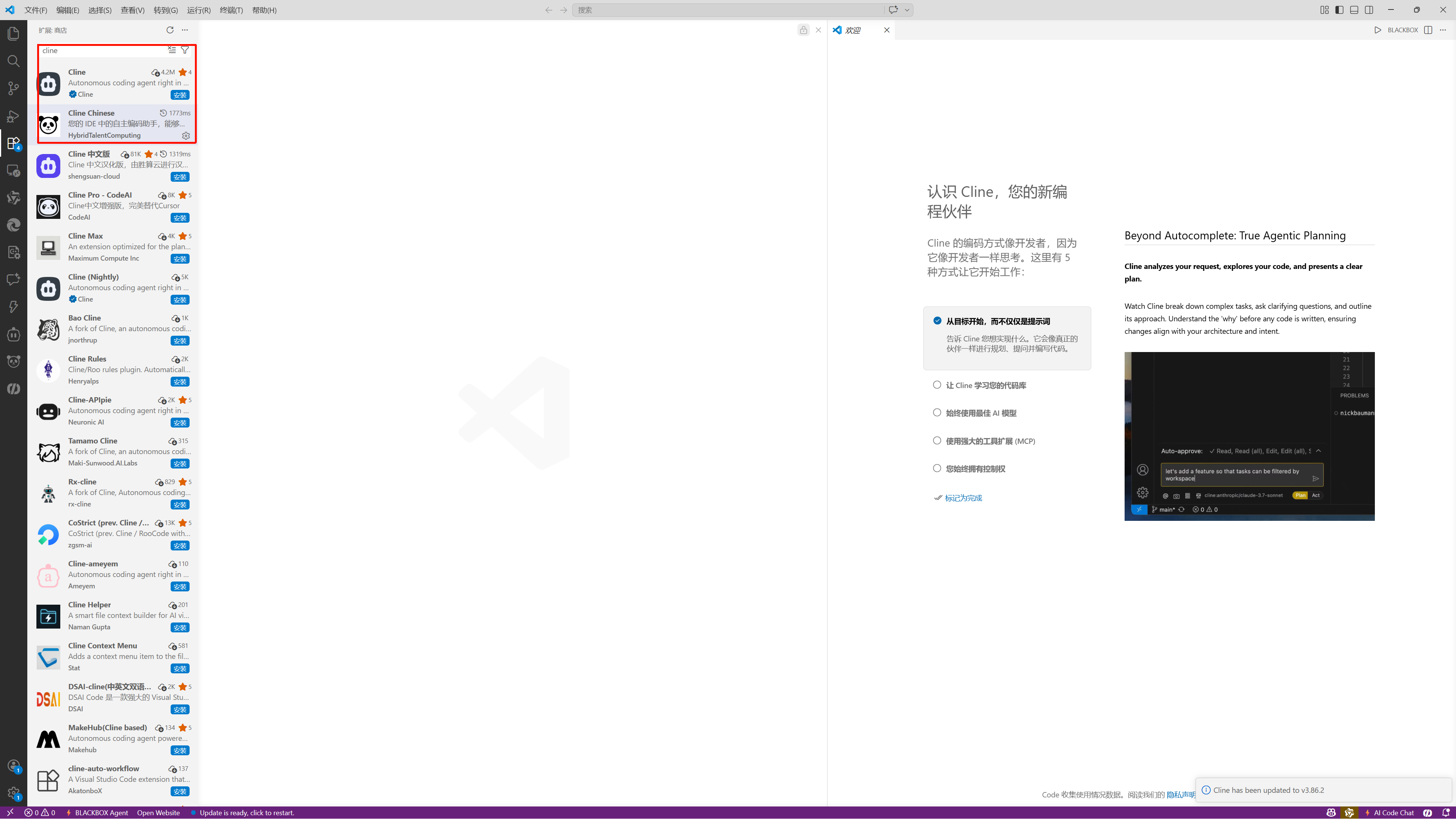The image size is (1456, 819).
Task: Open the 帮助(H) menu
Action: pos(264,9)
